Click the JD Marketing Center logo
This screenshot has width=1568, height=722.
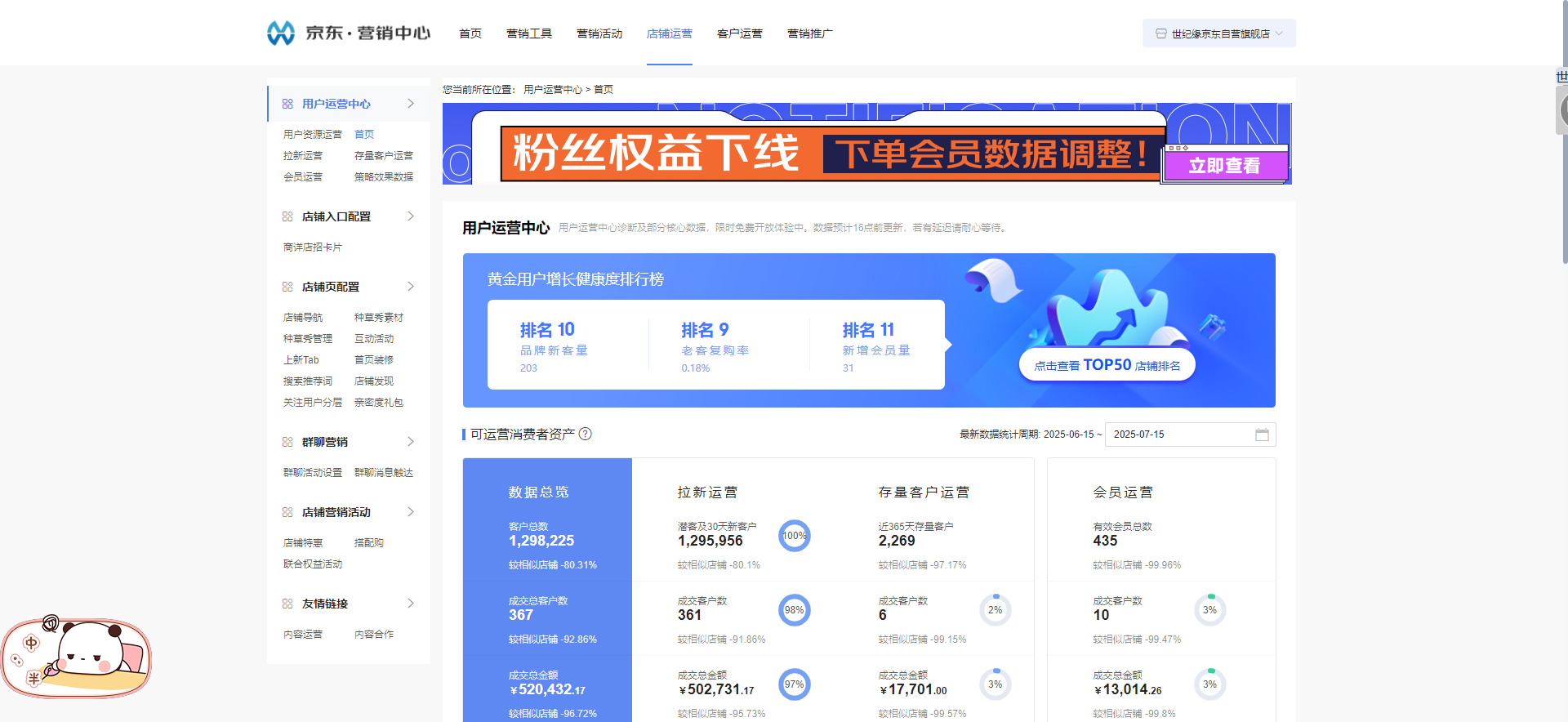tap(349, 33)
